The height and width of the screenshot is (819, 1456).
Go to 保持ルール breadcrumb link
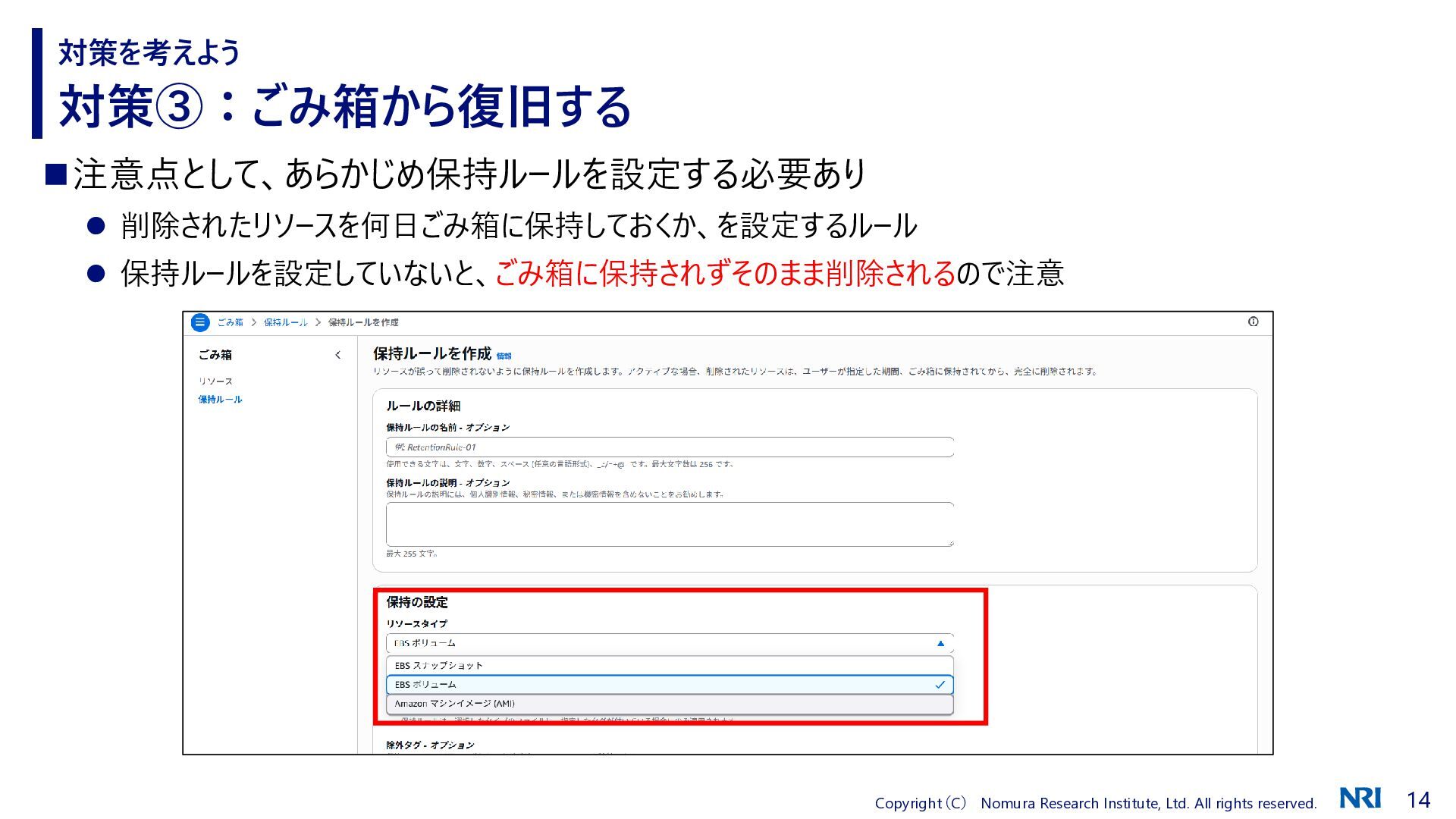[285, 322]
